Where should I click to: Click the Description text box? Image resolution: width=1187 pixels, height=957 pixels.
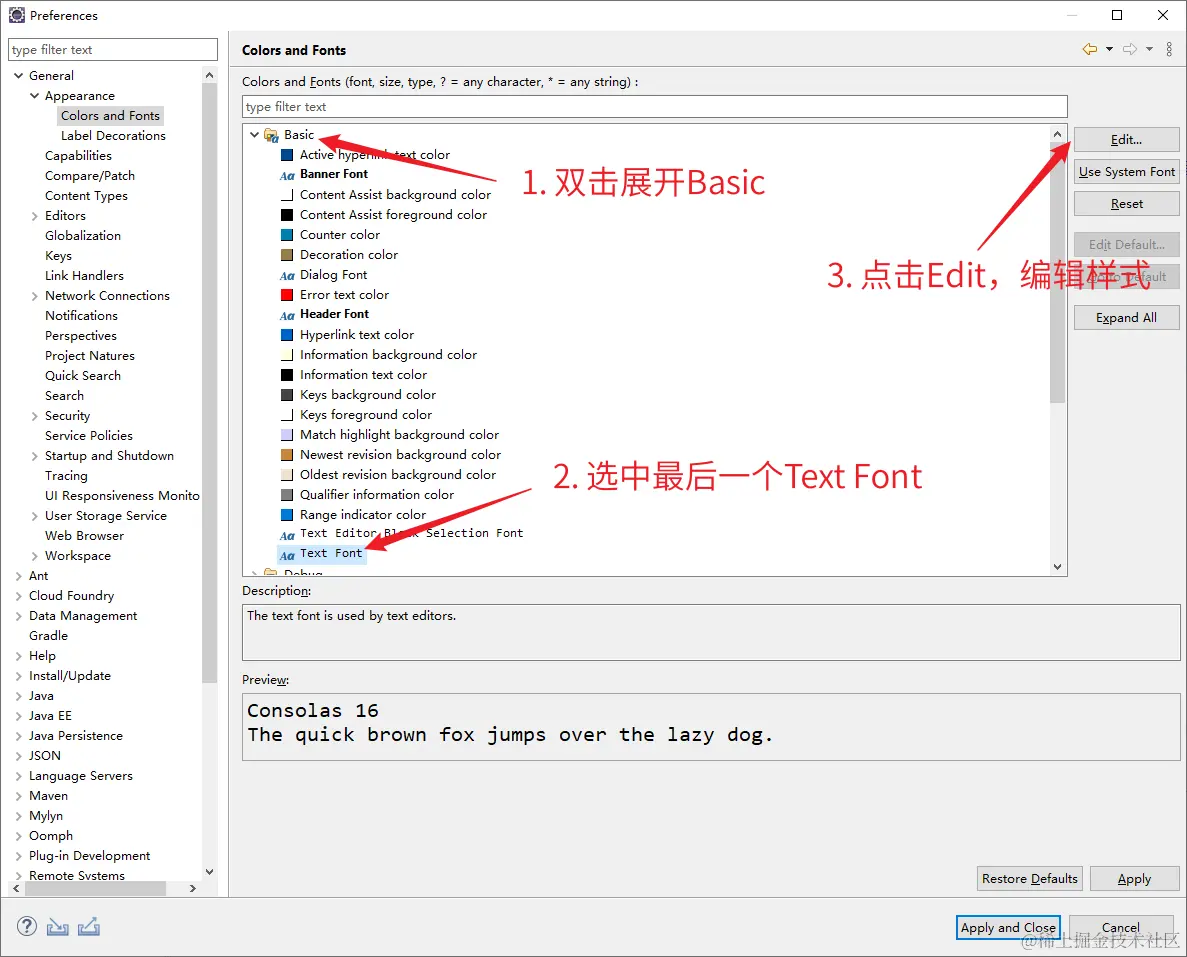[711, 632]
